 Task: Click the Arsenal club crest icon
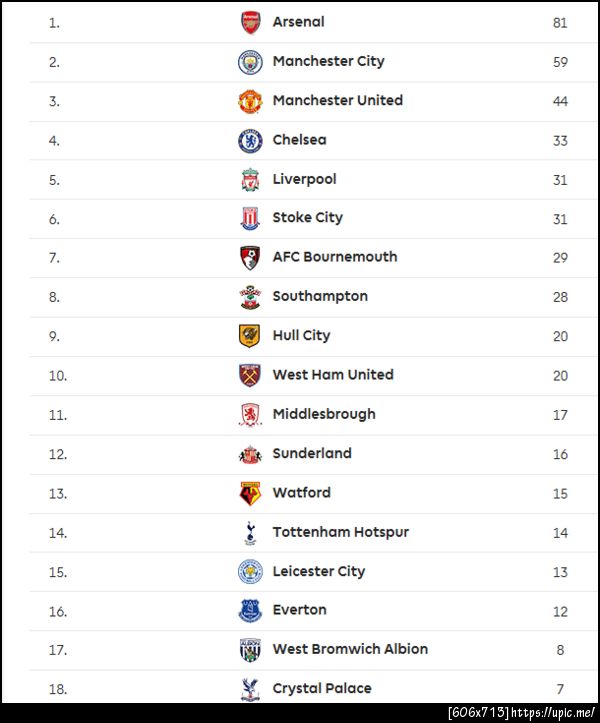(x=250, y=23)
